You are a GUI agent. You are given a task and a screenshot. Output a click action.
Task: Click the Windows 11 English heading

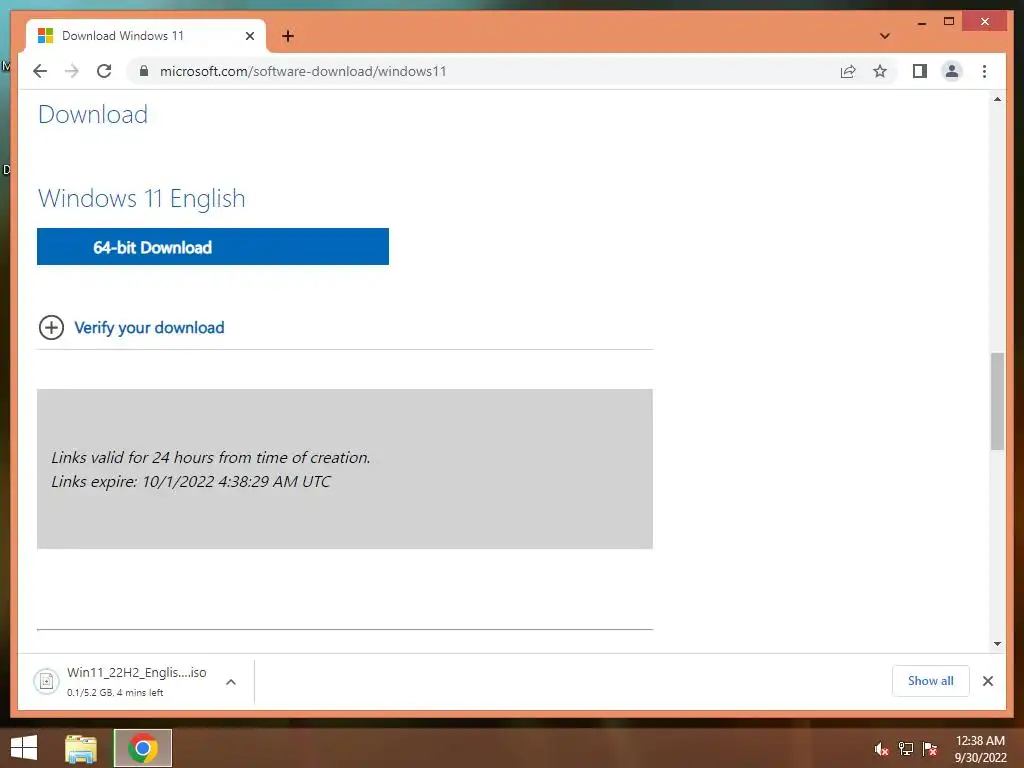[x=142, y=199]
